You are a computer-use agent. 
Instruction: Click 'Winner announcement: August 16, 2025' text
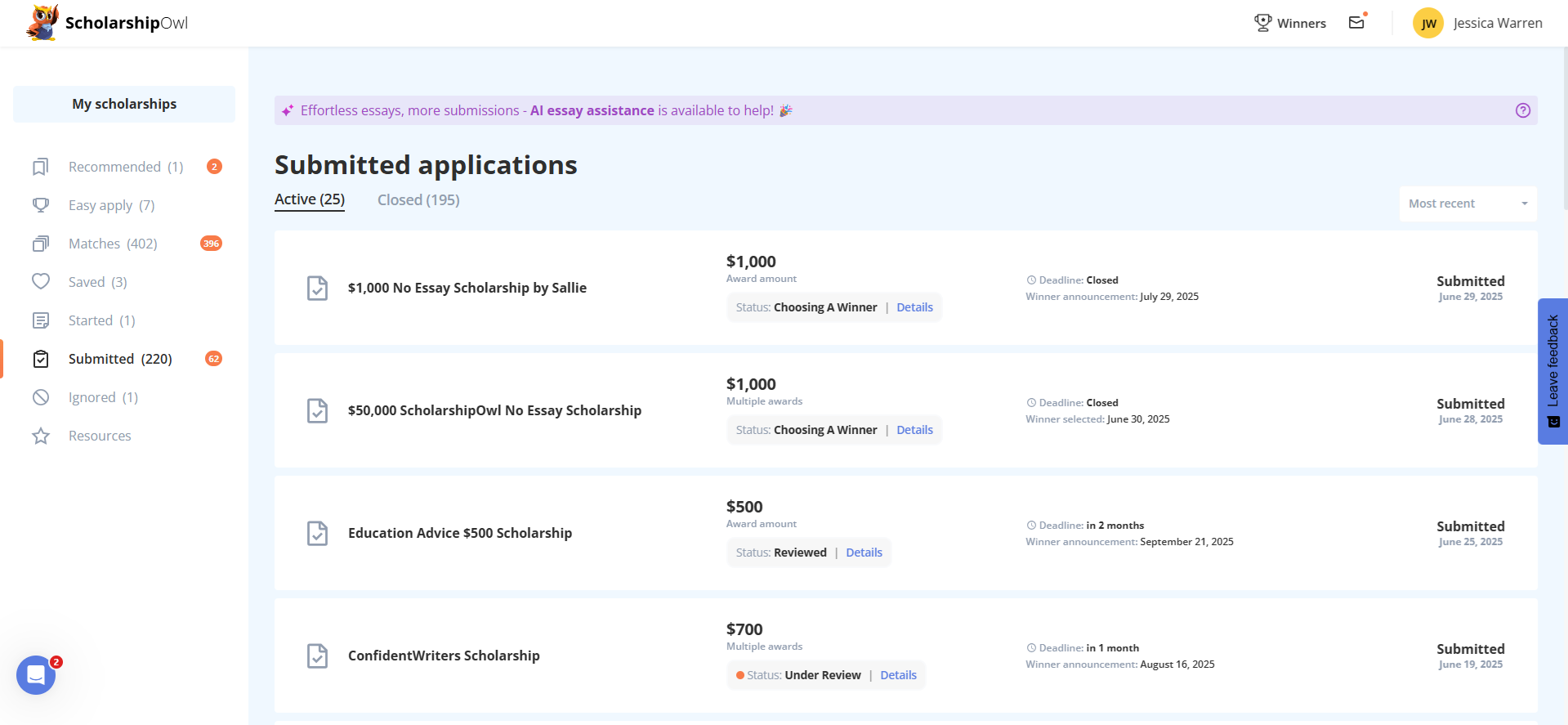coord(1120,665)
